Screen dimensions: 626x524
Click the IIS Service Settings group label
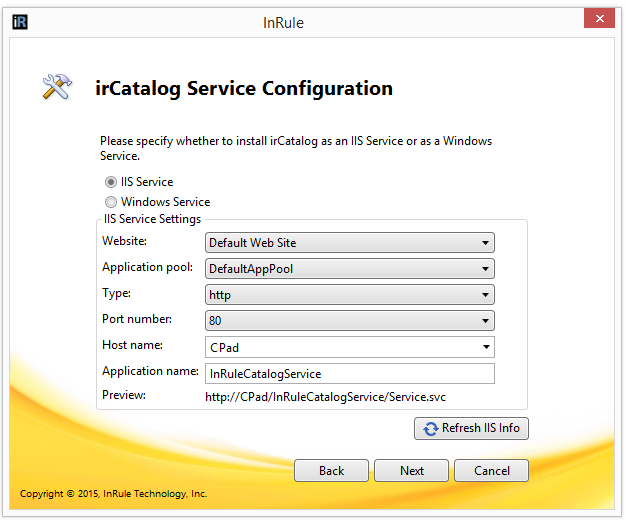(152, 219)
